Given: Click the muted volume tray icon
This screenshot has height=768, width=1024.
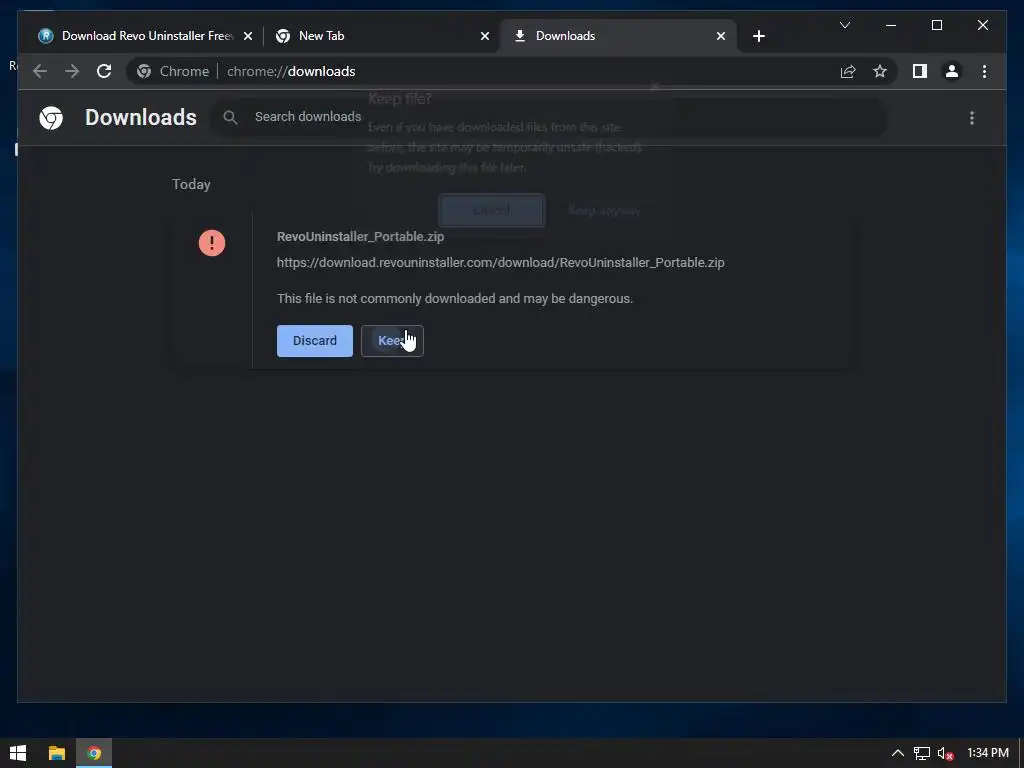Looking at the screenshot, I should pos(945,754).
